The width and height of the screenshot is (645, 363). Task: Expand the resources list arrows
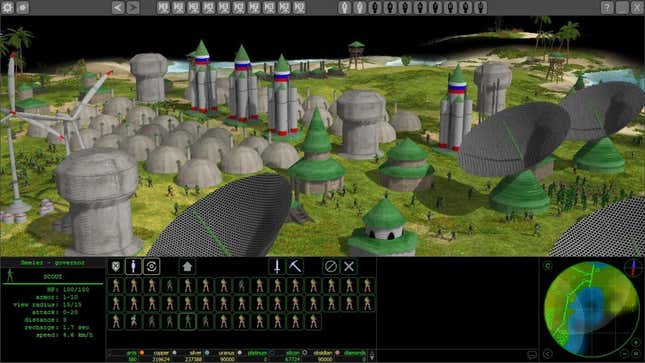pyautogui.click(x=371, y=355)
